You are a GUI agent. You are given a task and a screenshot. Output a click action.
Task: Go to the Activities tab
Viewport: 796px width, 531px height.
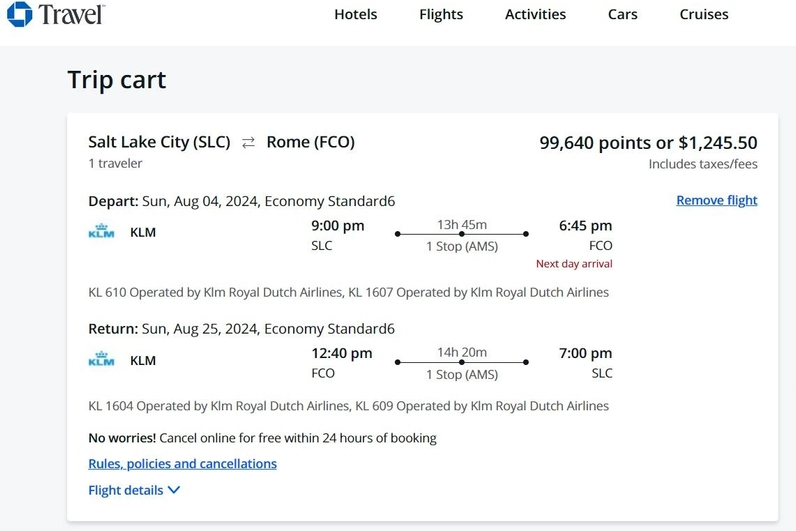pos(535,14)
